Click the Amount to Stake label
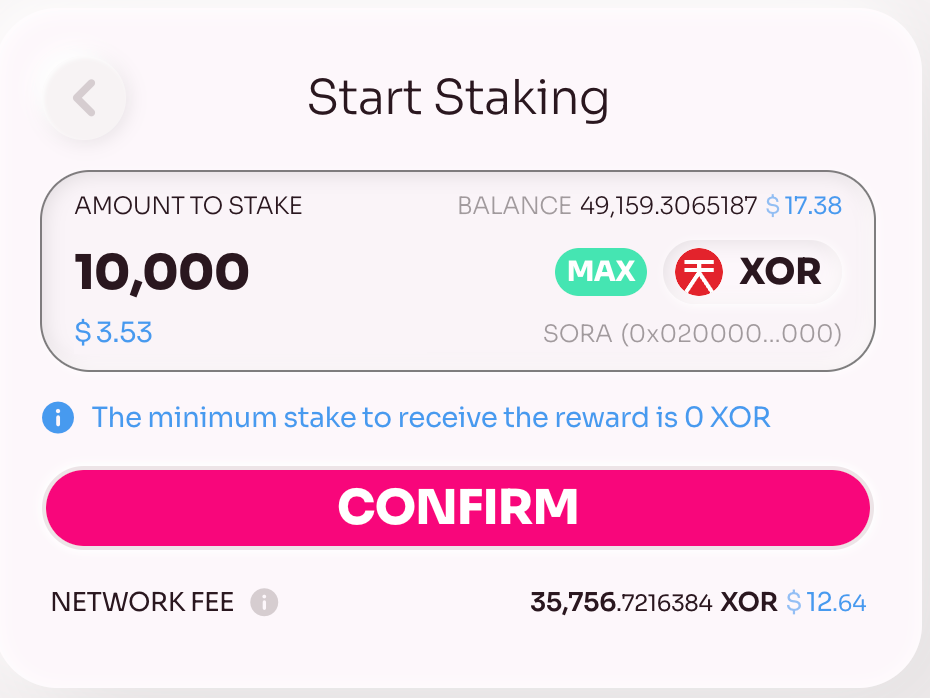 (x=189, y=206)
